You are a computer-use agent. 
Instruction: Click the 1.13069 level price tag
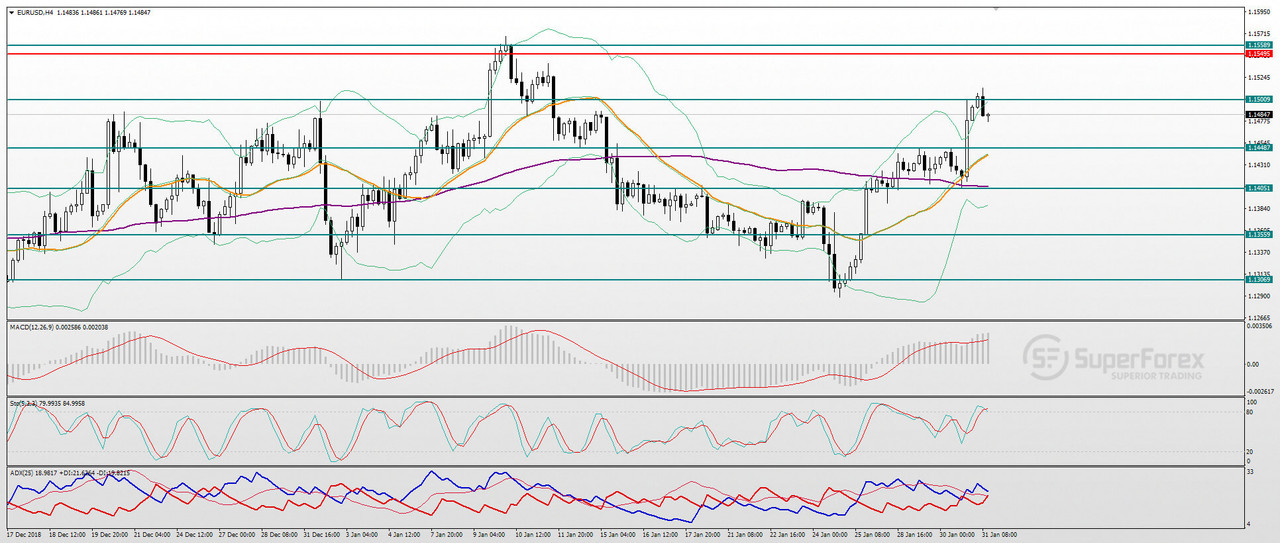[1259, 280]
